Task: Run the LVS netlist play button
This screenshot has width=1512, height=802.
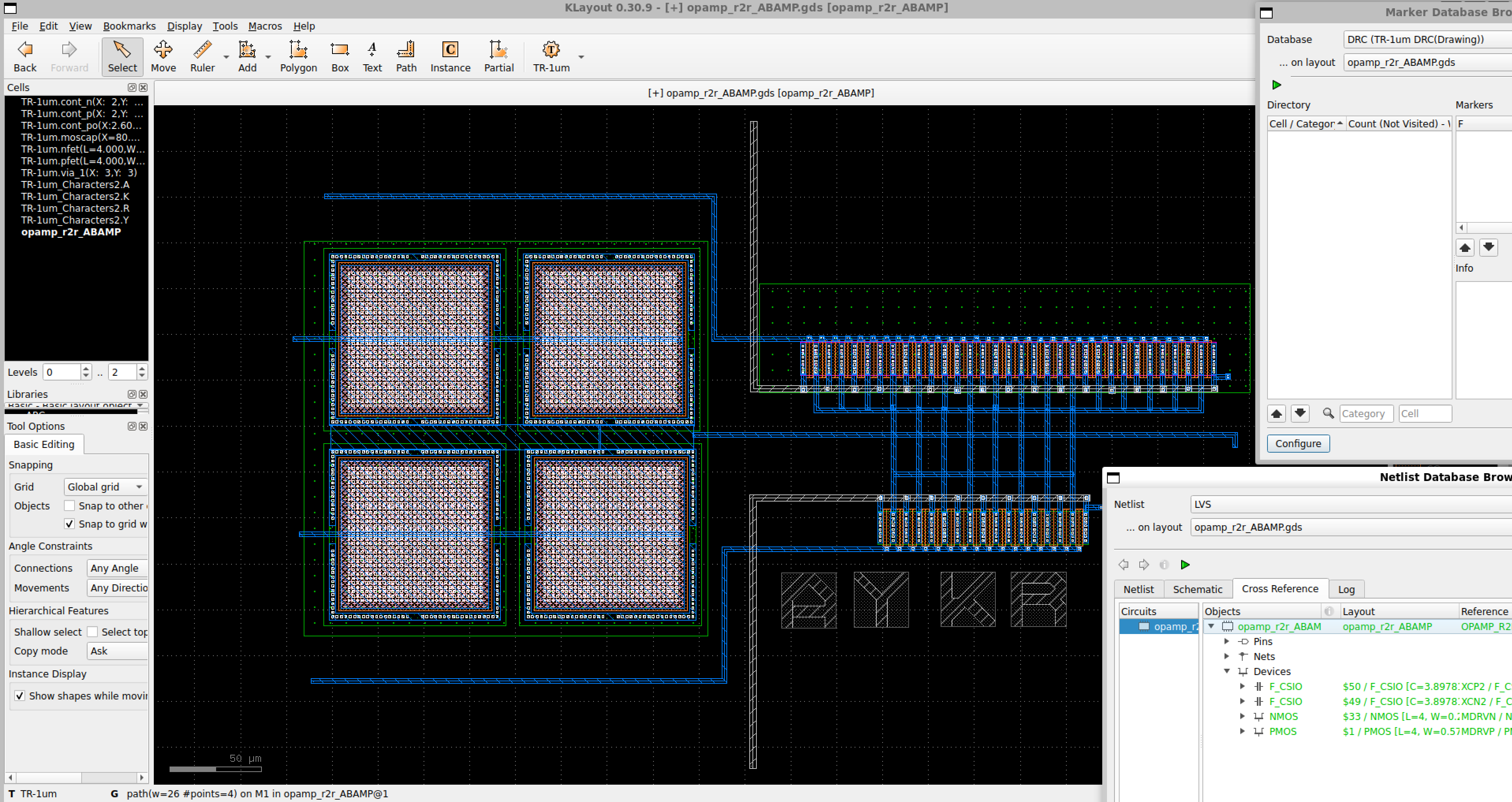Action: pos(1185,564)
